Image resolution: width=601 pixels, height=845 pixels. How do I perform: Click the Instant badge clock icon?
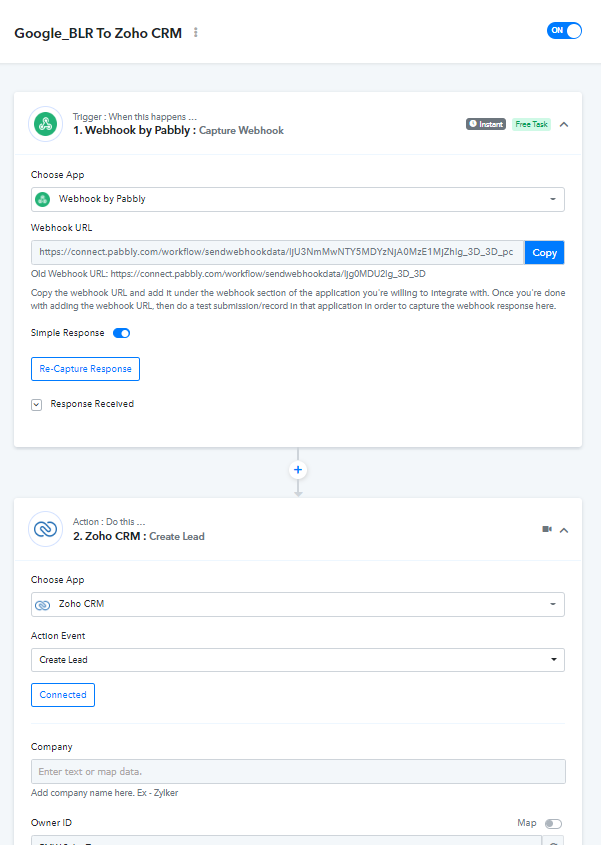click(473, 124)
